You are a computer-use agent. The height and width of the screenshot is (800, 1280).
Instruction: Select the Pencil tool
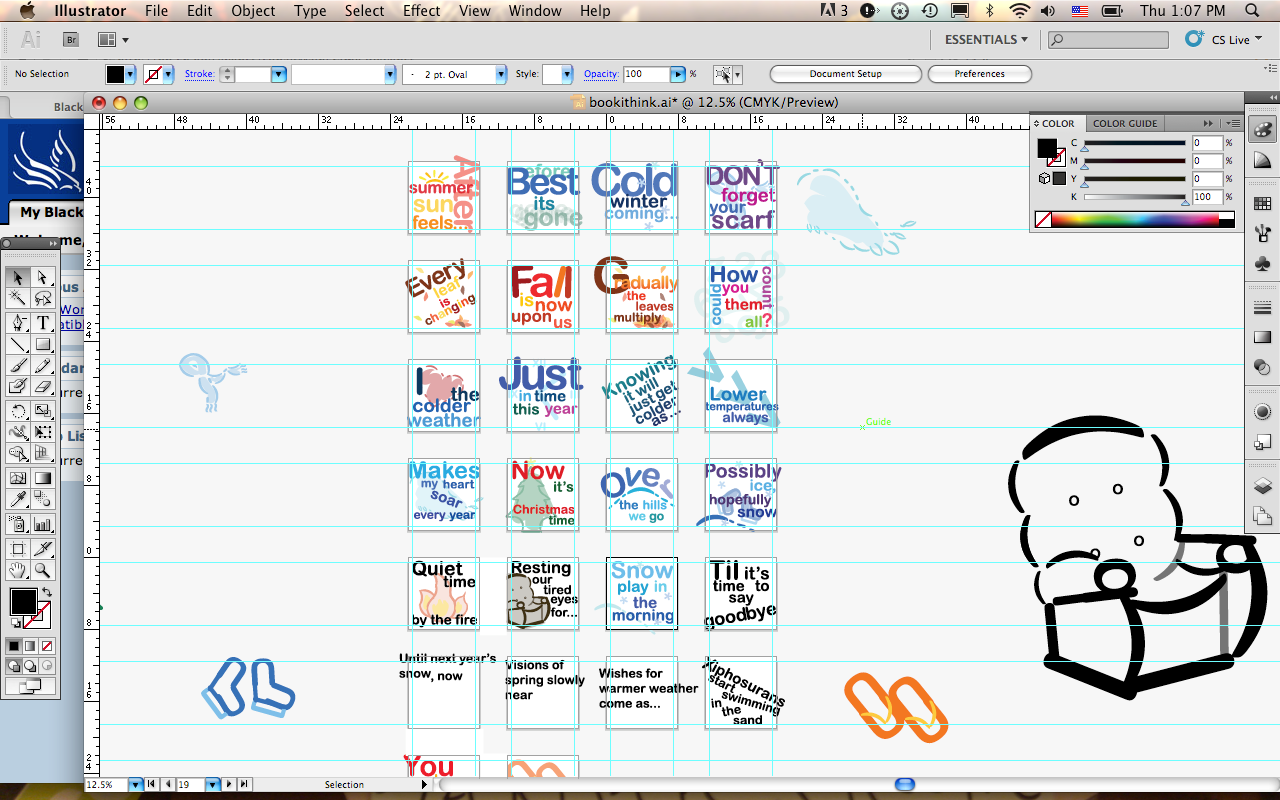coord(43,365)
